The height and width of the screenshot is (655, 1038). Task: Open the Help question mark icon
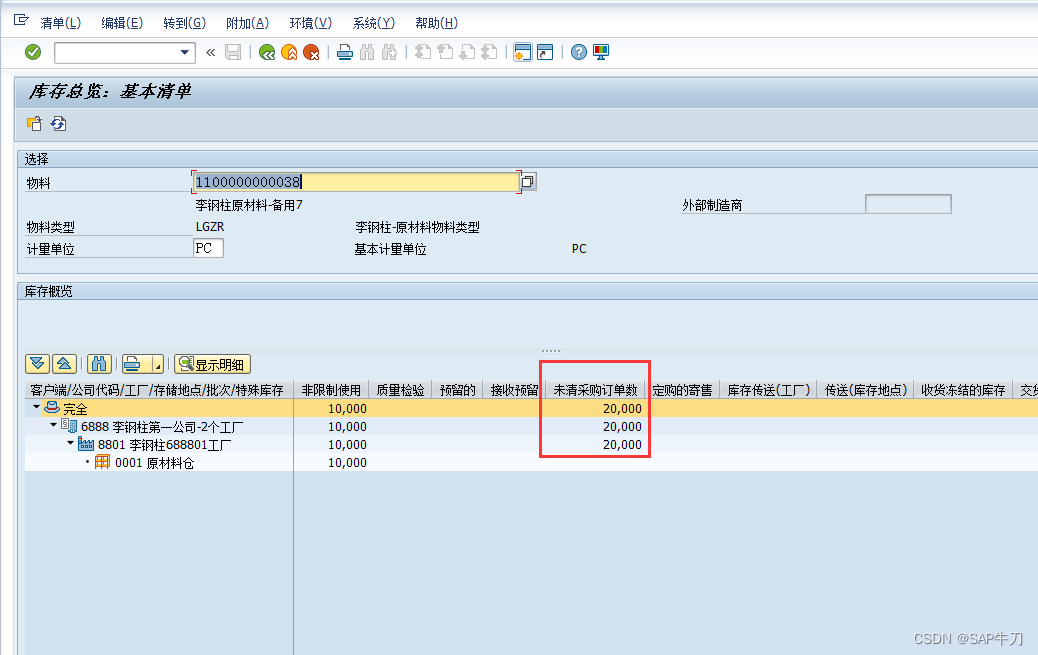pyautogui.click(x=579, y=52)
